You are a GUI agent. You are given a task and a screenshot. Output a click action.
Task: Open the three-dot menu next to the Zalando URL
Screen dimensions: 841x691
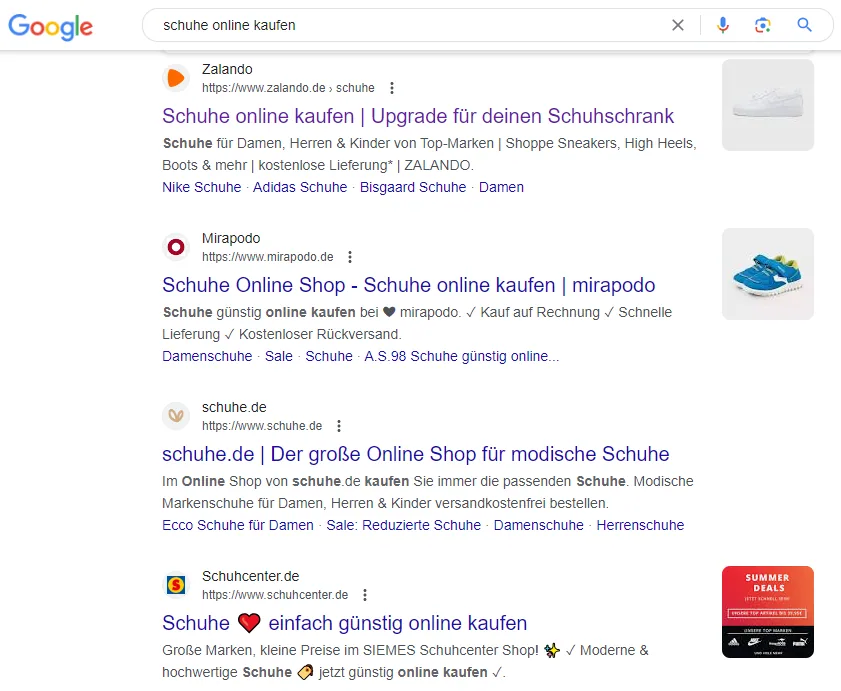(392, 88)
